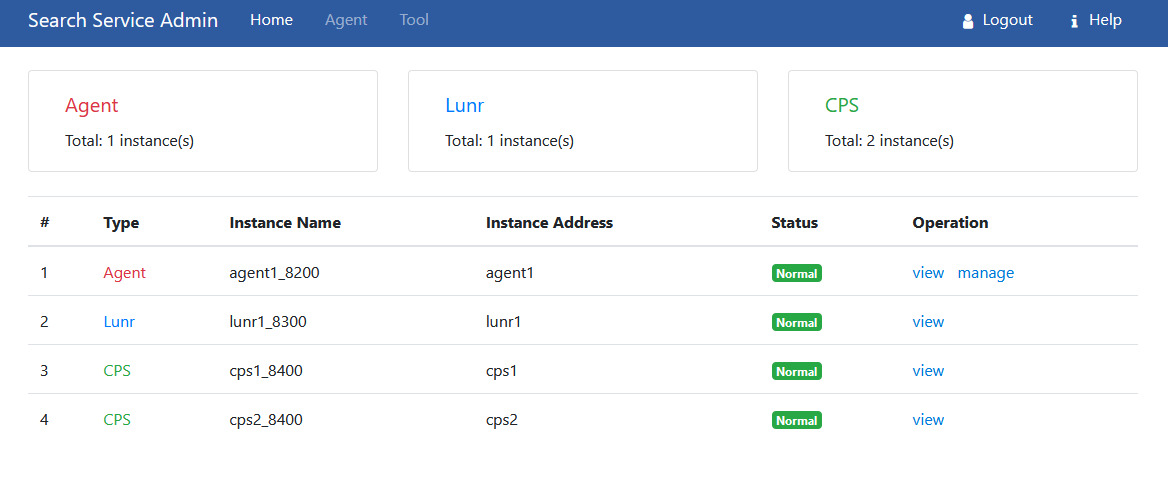Screen dimensions: 1168x483
Task: Click the CPS type in the cps2_8400 row
Action: [x=117, y=420]
